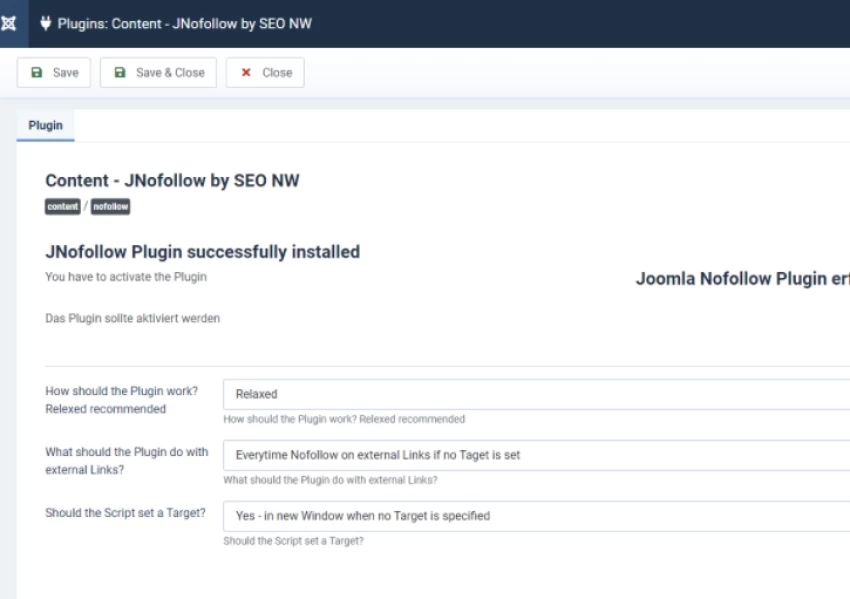Click label 'How should the Plugin work?'
The height and width of the screenshot is (599, 850).
click(x=121, y=400)
